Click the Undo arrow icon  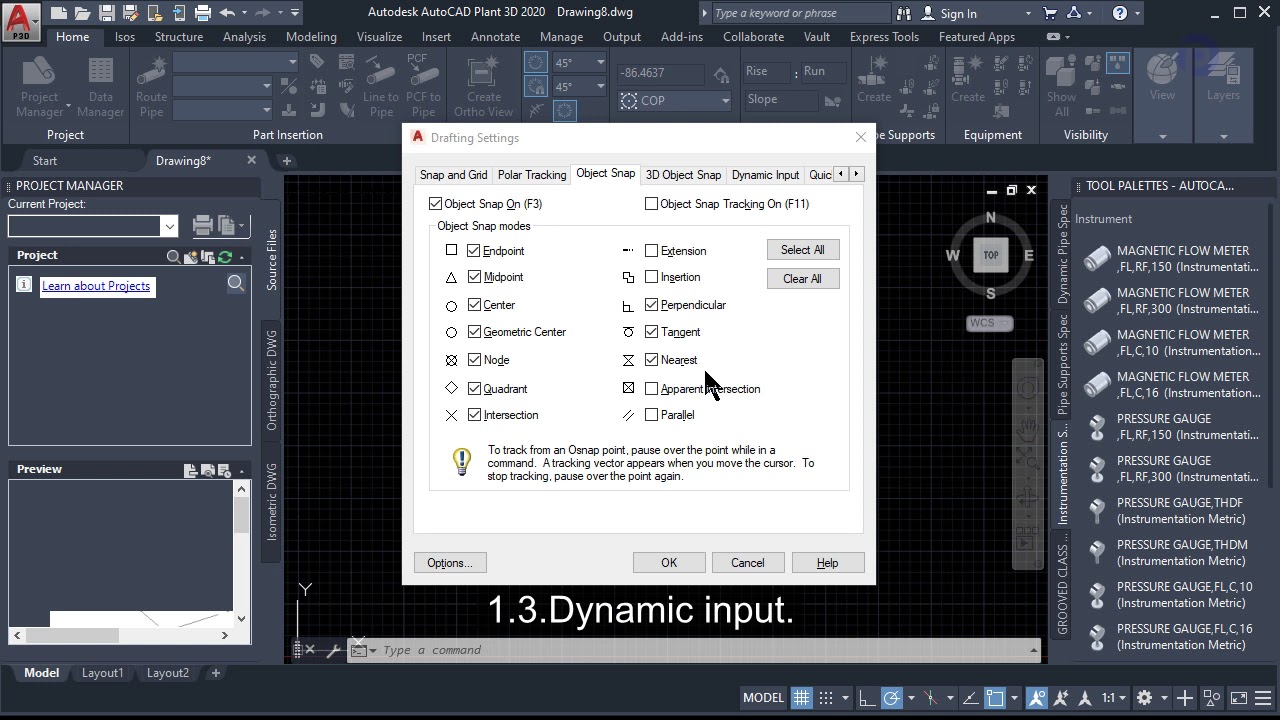[x=227, y=13]
